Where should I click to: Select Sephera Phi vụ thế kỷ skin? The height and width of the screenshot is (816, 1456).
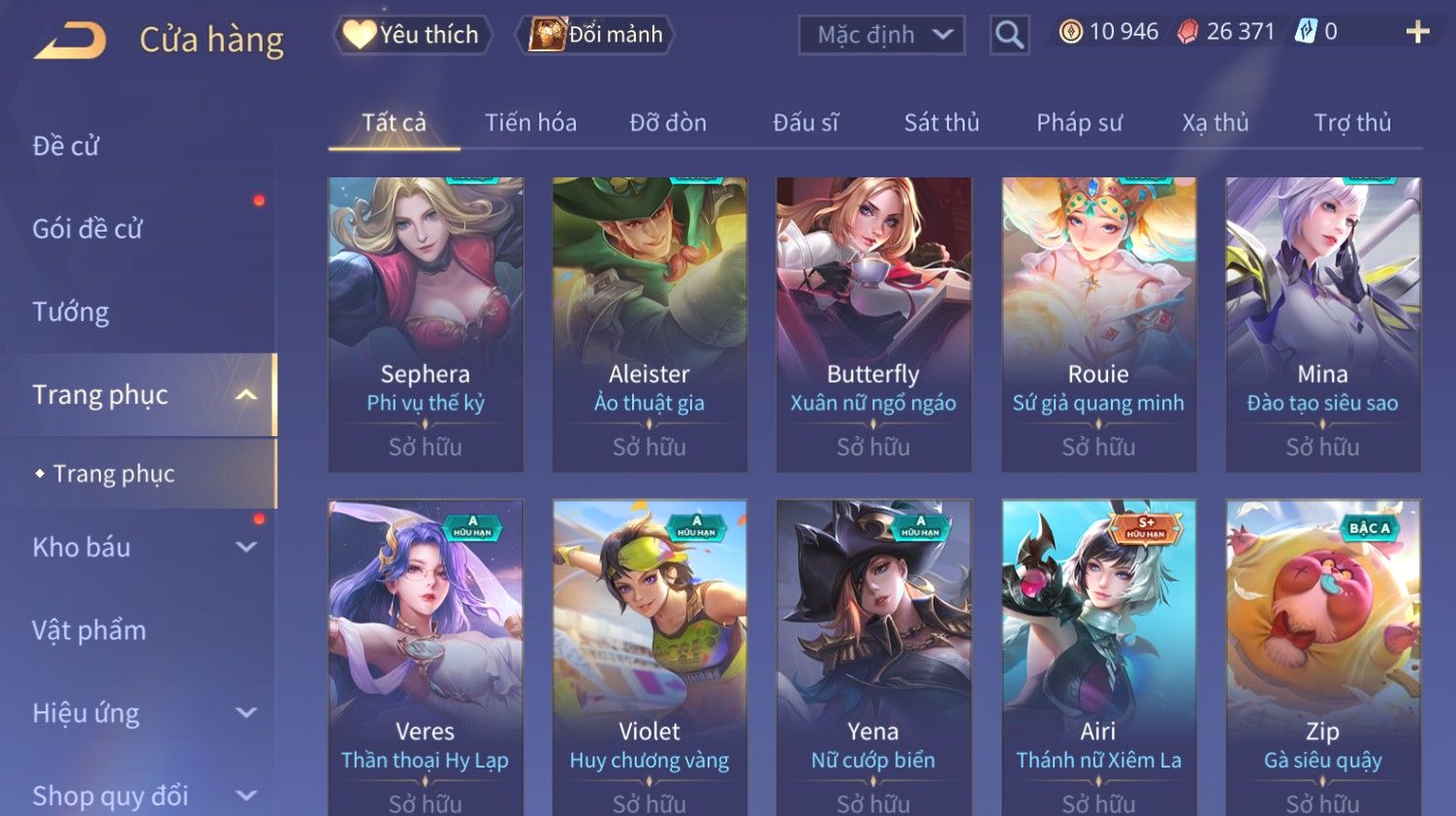pyautogui.click(x=426, y=325)
